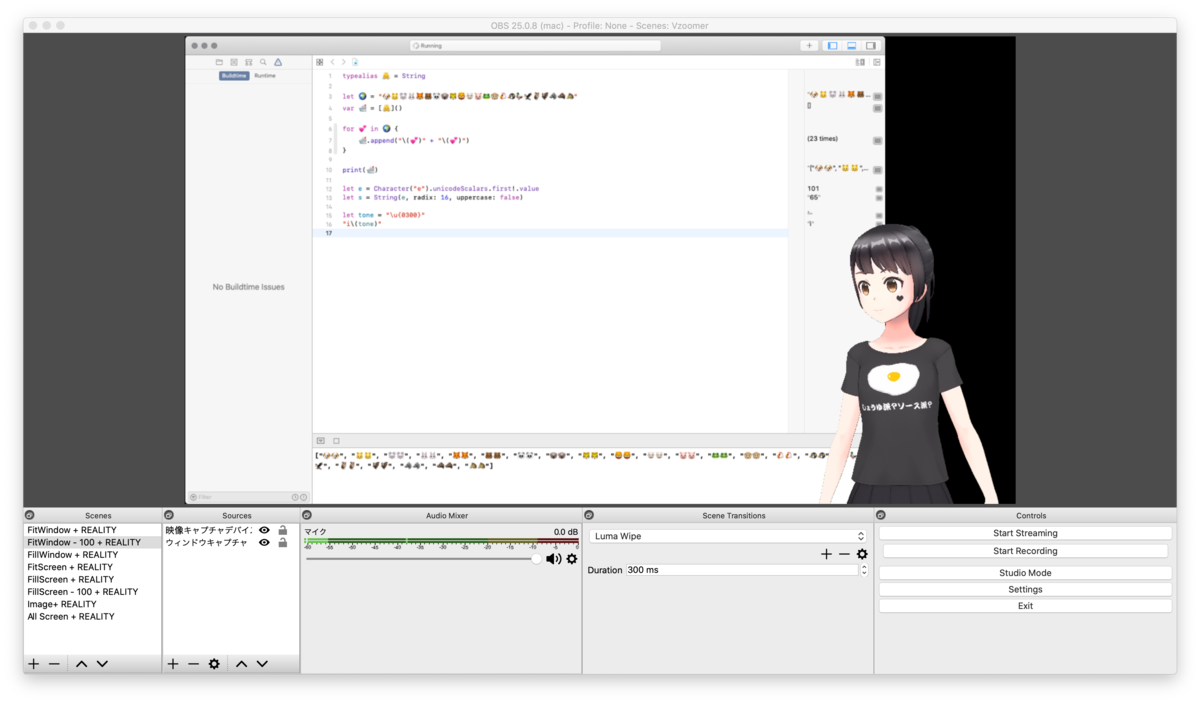Click the Audio Mixer dock float icon
The height and width of the screenshot is (703, 1200).
coord(307,516)
